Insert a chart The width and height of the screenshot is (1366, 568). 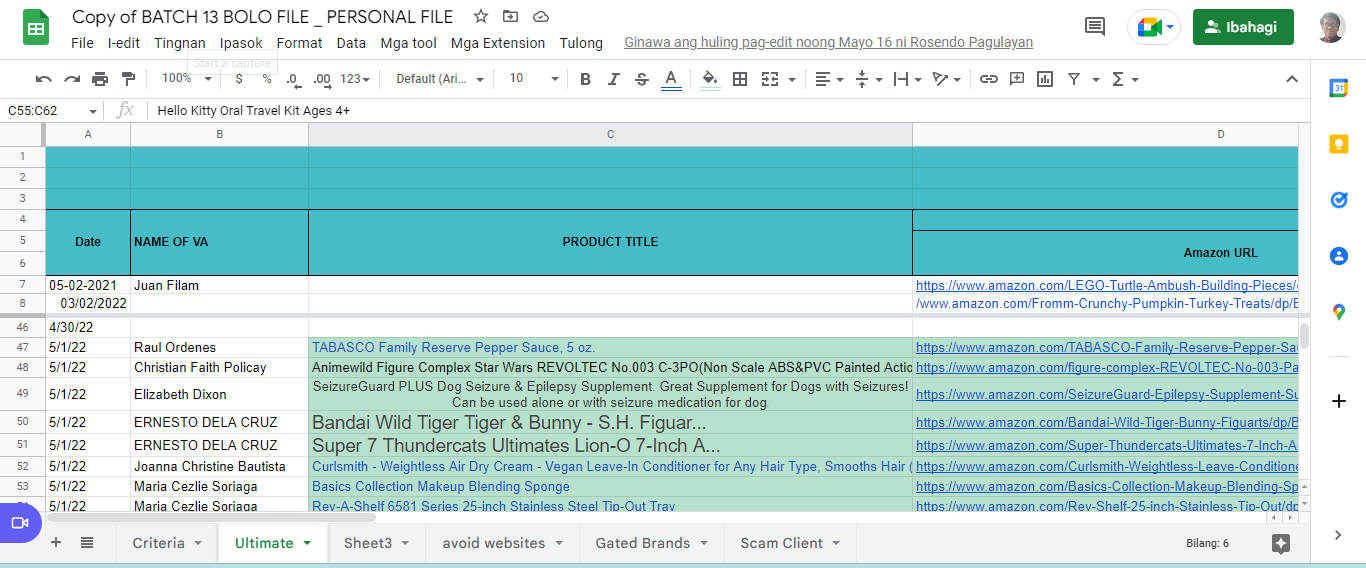click(x=1045, y=79)
